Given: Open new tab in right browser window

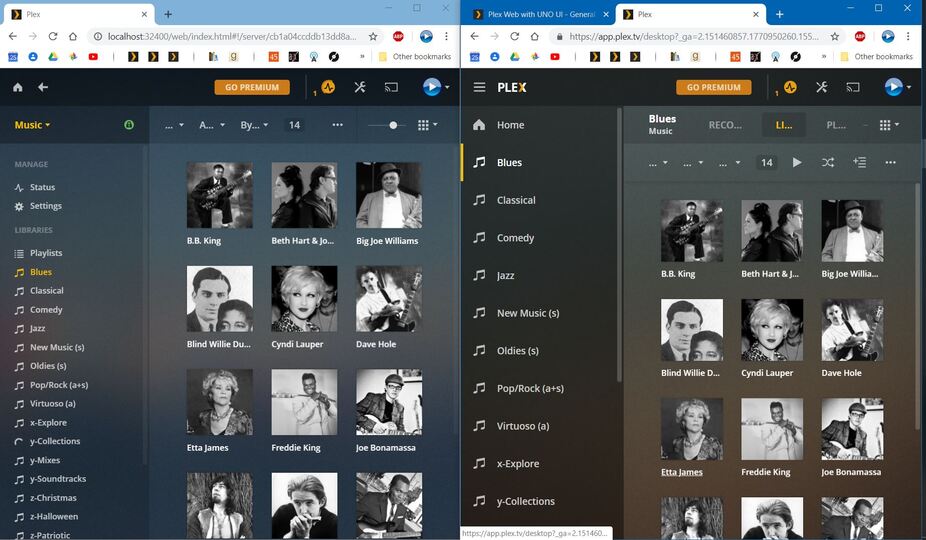Looking at the screenshot, I should 780,14.
